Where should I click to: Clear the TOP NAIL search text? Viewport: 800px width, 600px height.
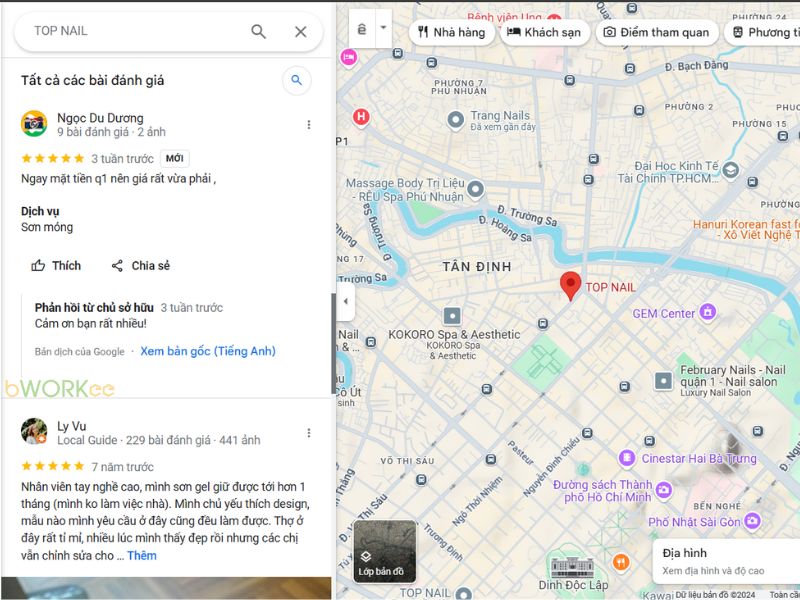[x=301, y=32]
